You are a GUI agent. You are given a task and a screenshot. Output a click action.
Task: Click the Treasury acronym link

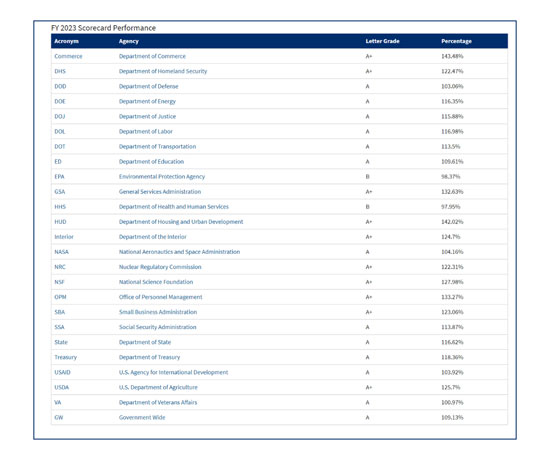pos(66,358)
